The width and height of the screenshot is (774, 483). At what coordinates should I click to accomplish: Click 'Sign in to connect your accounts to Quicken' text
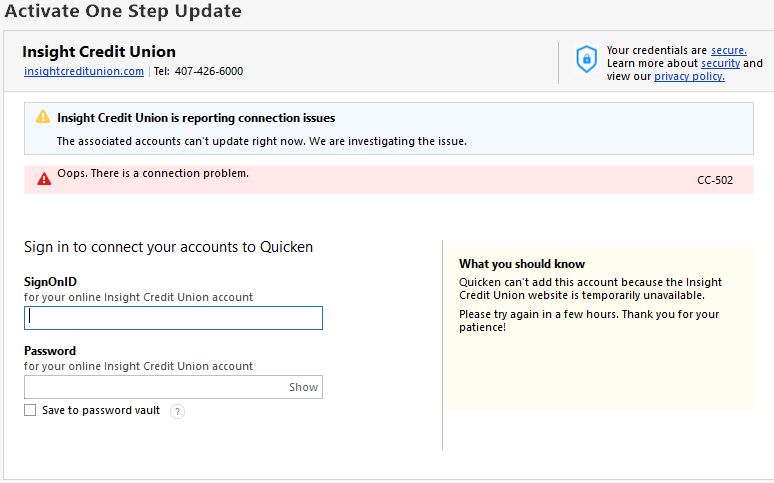pyautogui.click(x=168, y=247)
